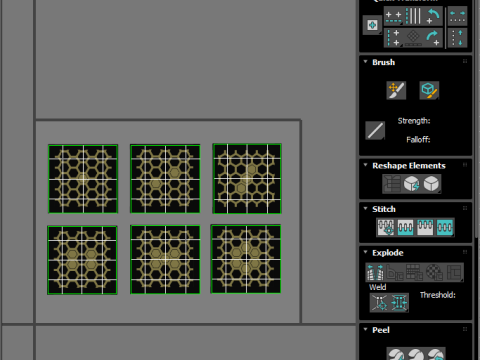Screen dimensions: 480x360
Task: Click the Target Weld icon
Action: [x=380, y=303]
